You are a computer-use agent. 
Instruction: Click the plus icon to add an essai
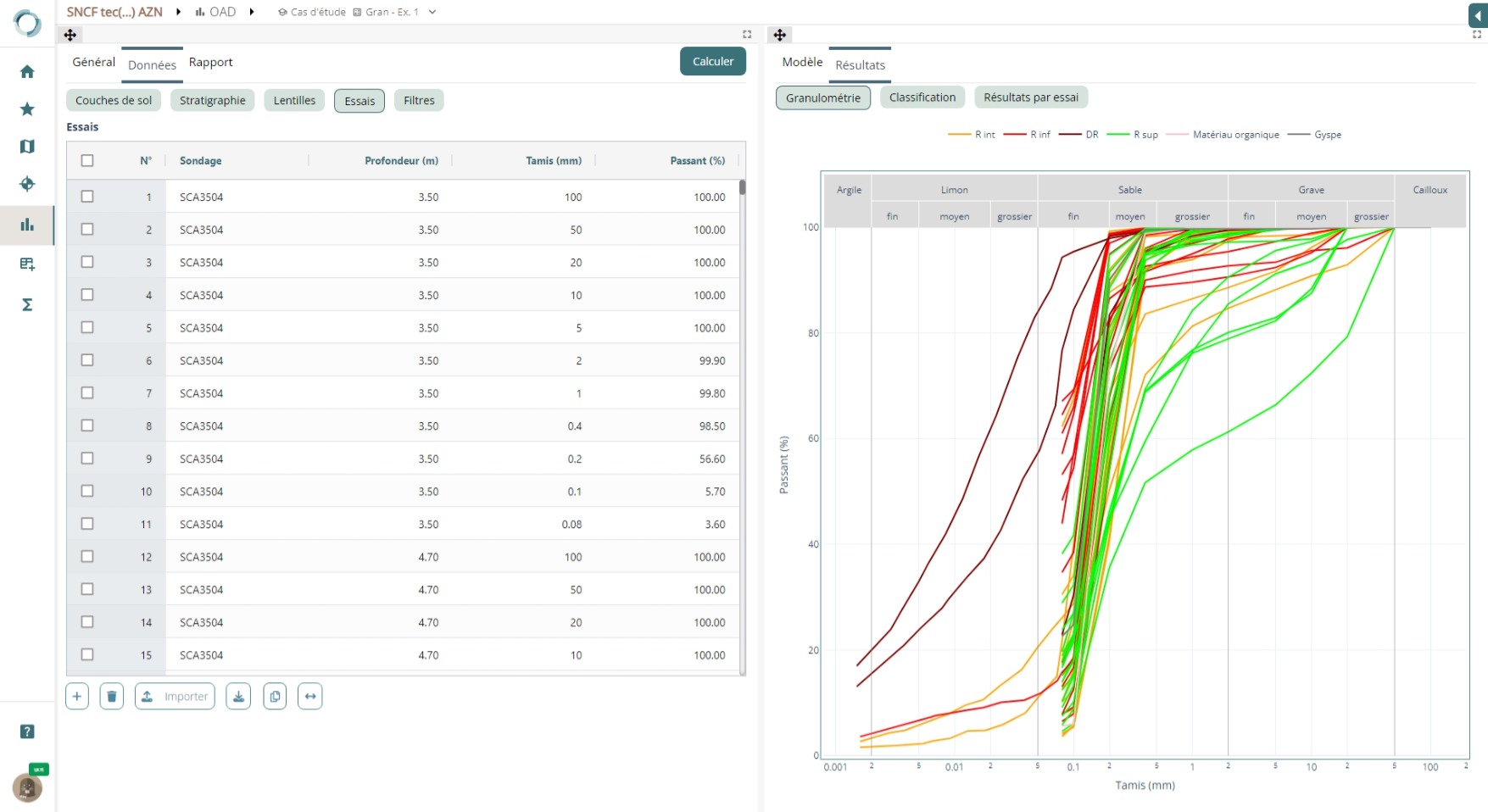tap(77, 696)
